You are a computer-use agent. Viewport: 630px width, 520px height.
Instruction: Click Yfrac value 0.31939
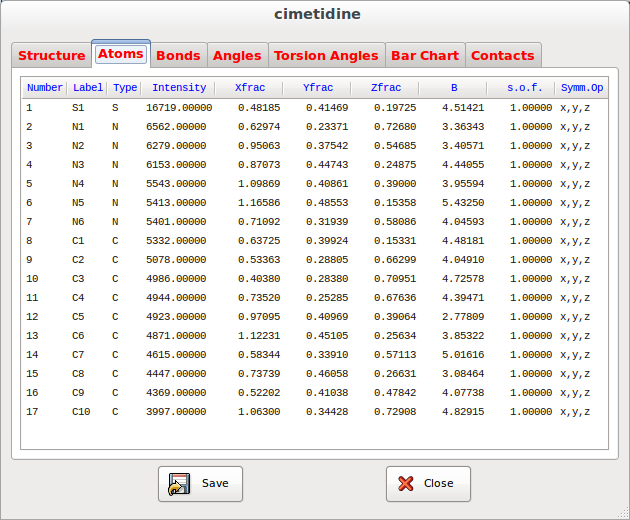coord(327,221)
